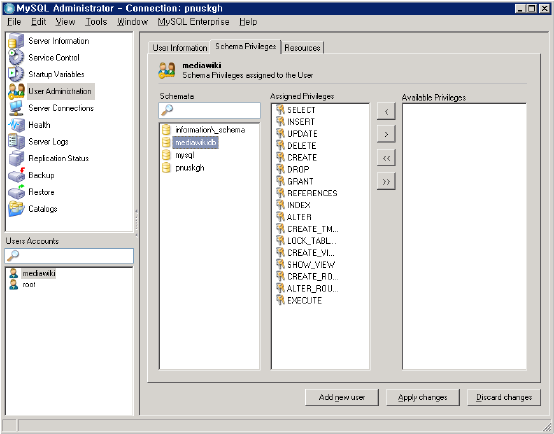The width and height of the screenshot is (554, 434).
Task: Select the pnuskgh schema
Action: tap(190, 168)
